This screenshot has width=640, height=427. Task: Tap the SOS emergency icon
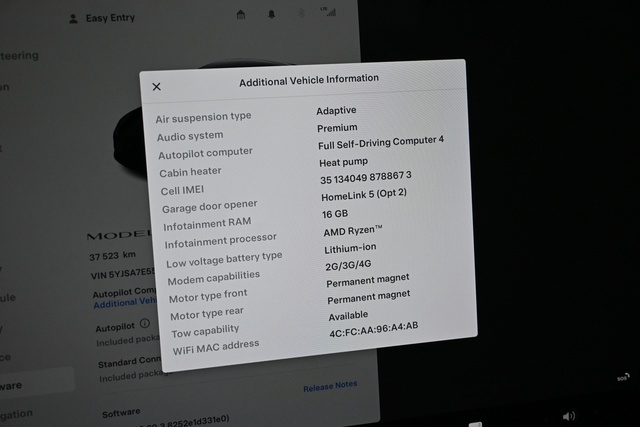[x=623, y=378]
